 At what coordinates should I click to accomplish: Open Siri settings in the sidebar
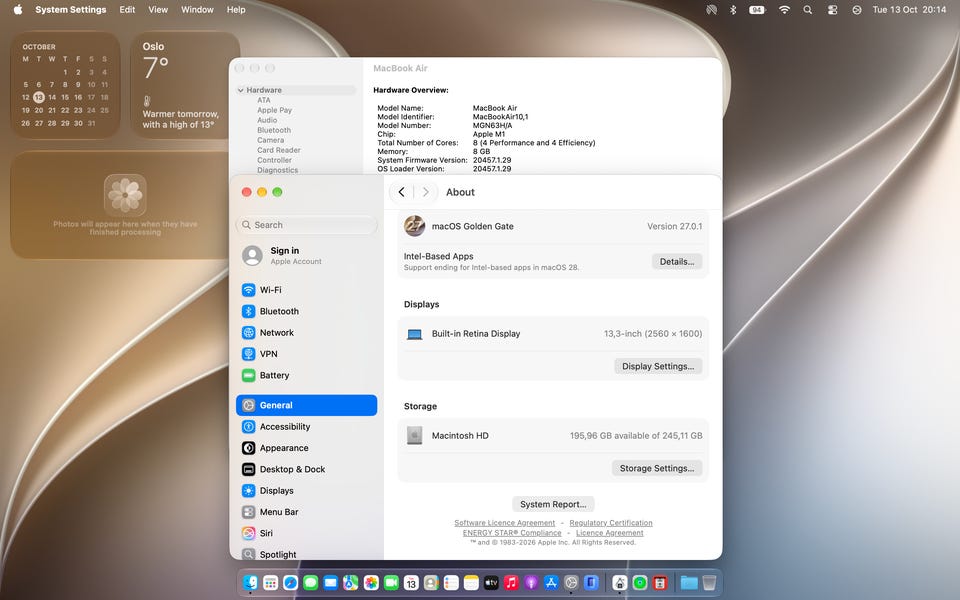pos(306,533)
